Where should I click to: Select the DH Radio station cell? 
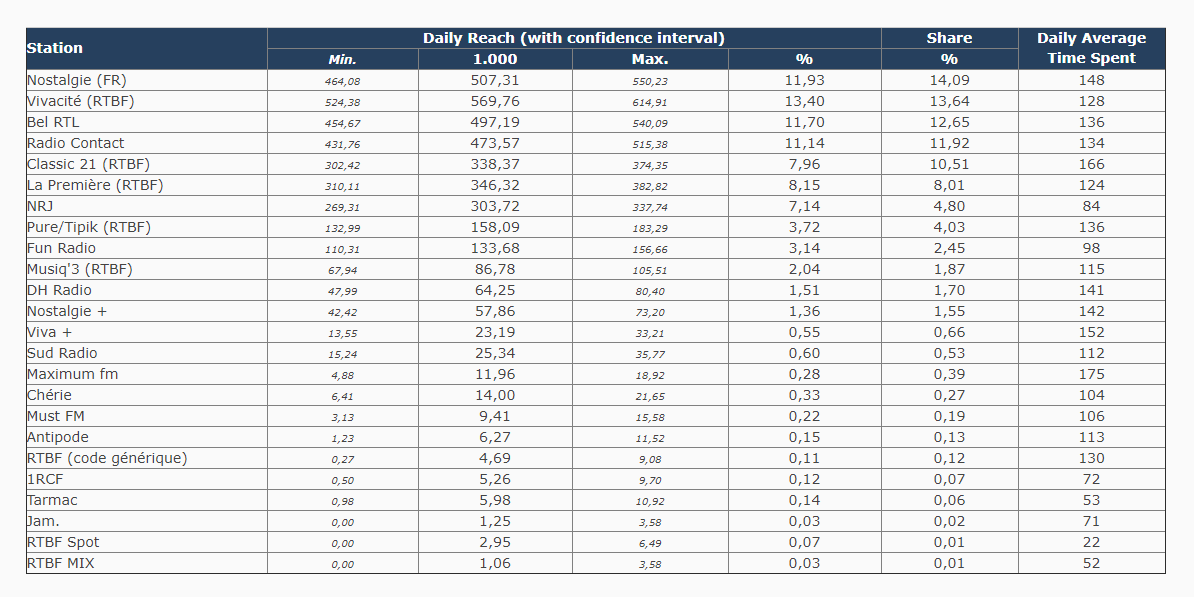pos(59,290)
